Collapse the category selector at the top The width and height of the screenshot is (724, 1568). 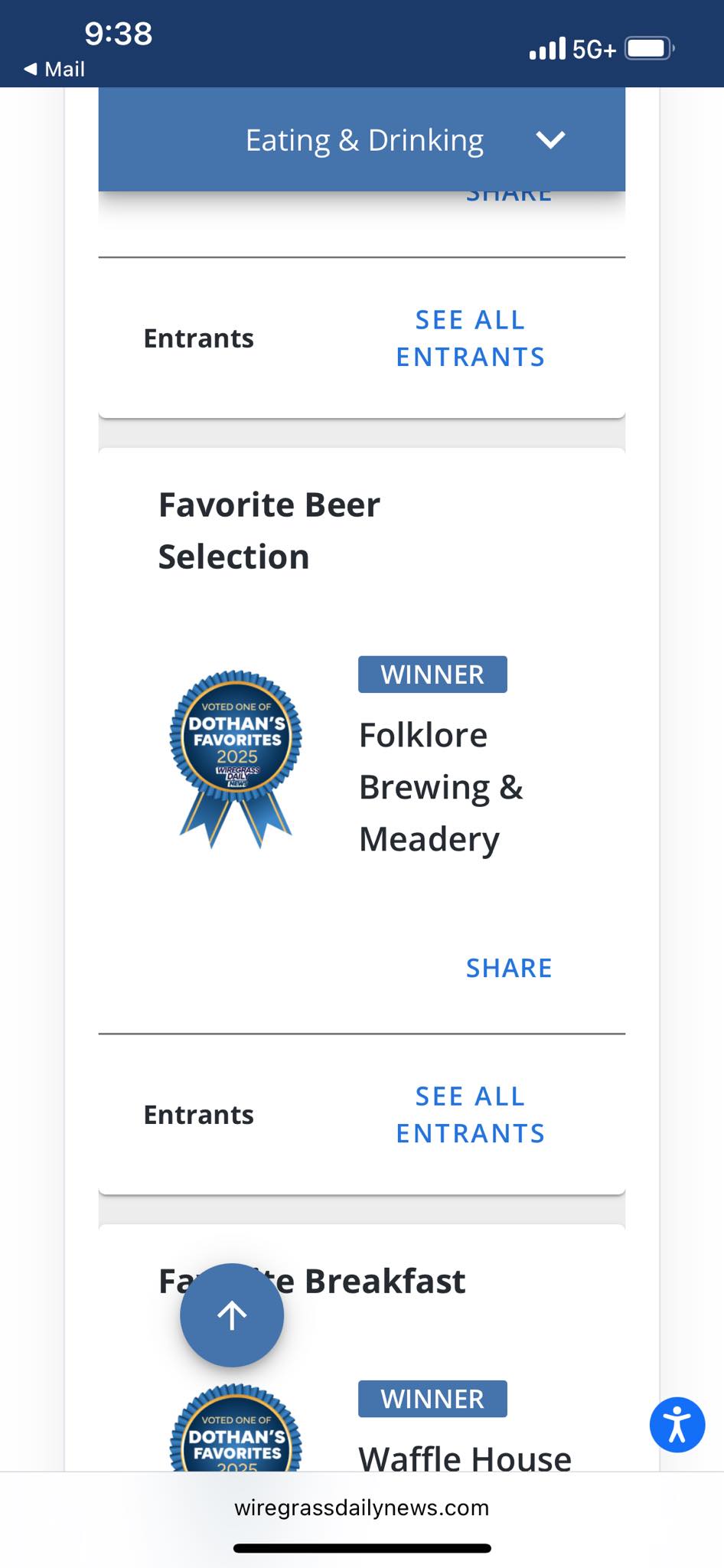(x=363, y=139)
